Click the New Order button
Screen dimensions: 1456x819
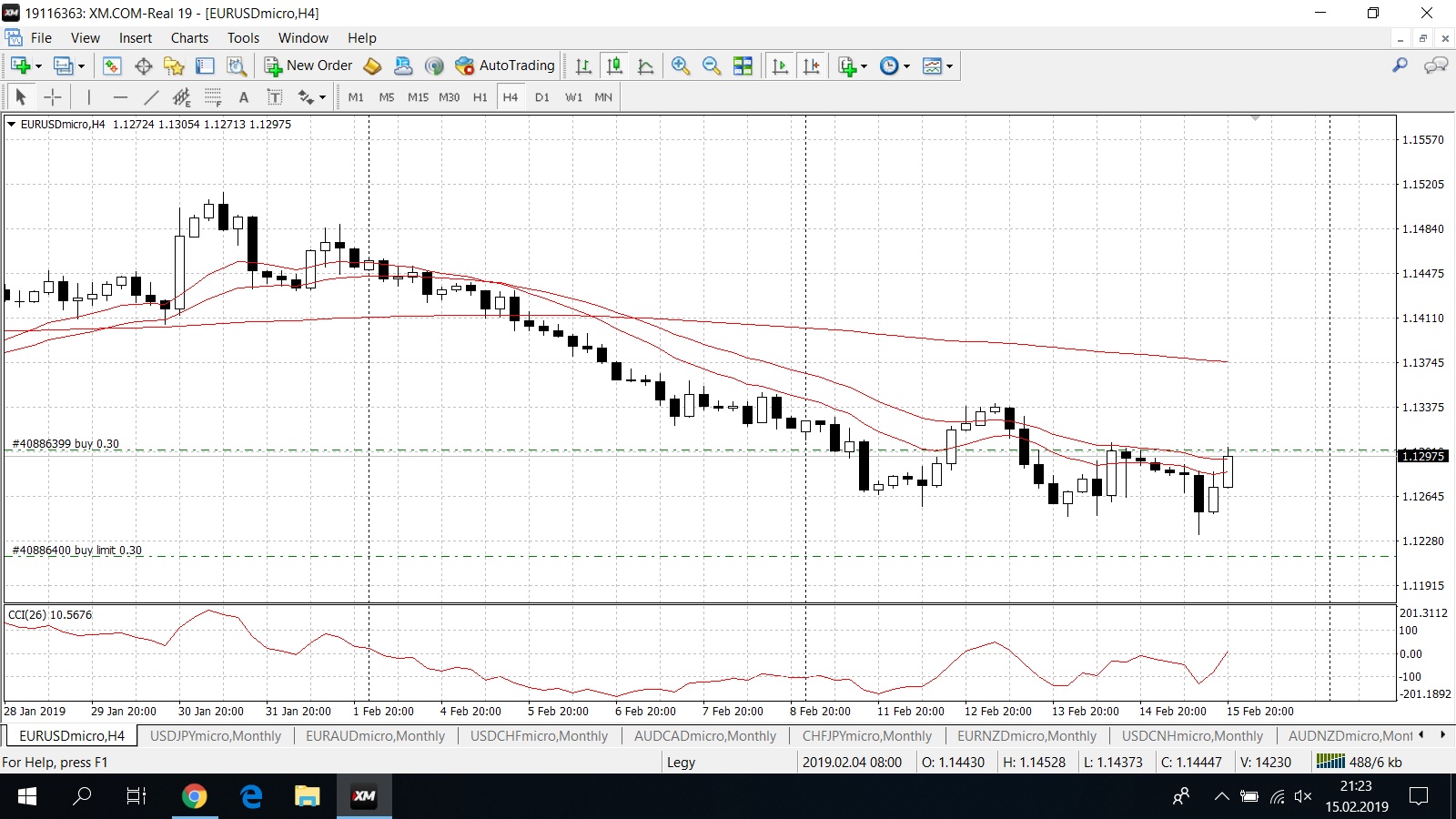[308, 66]
